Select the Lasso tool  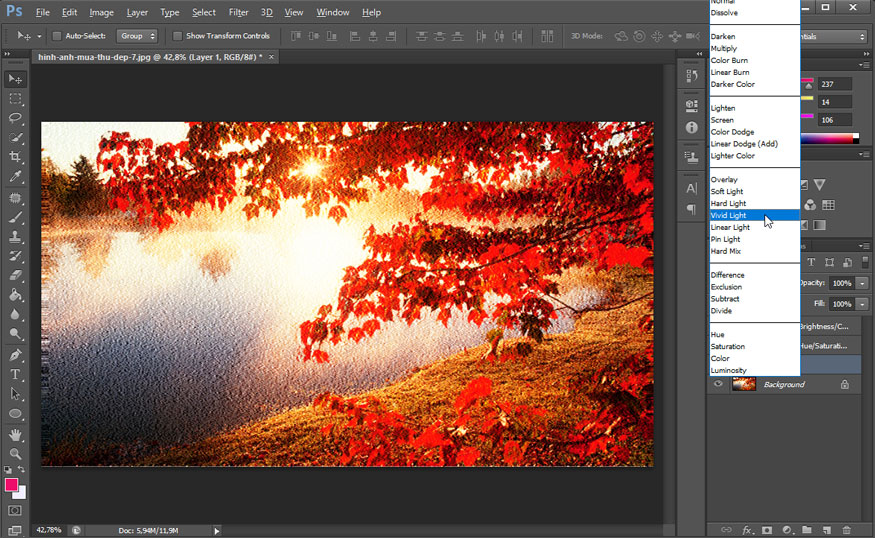tap(15, 118)
